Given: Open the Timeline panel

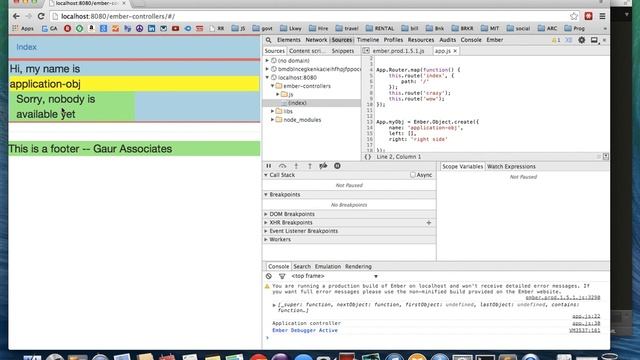Looking at the screenshot, I should point(368,40).
